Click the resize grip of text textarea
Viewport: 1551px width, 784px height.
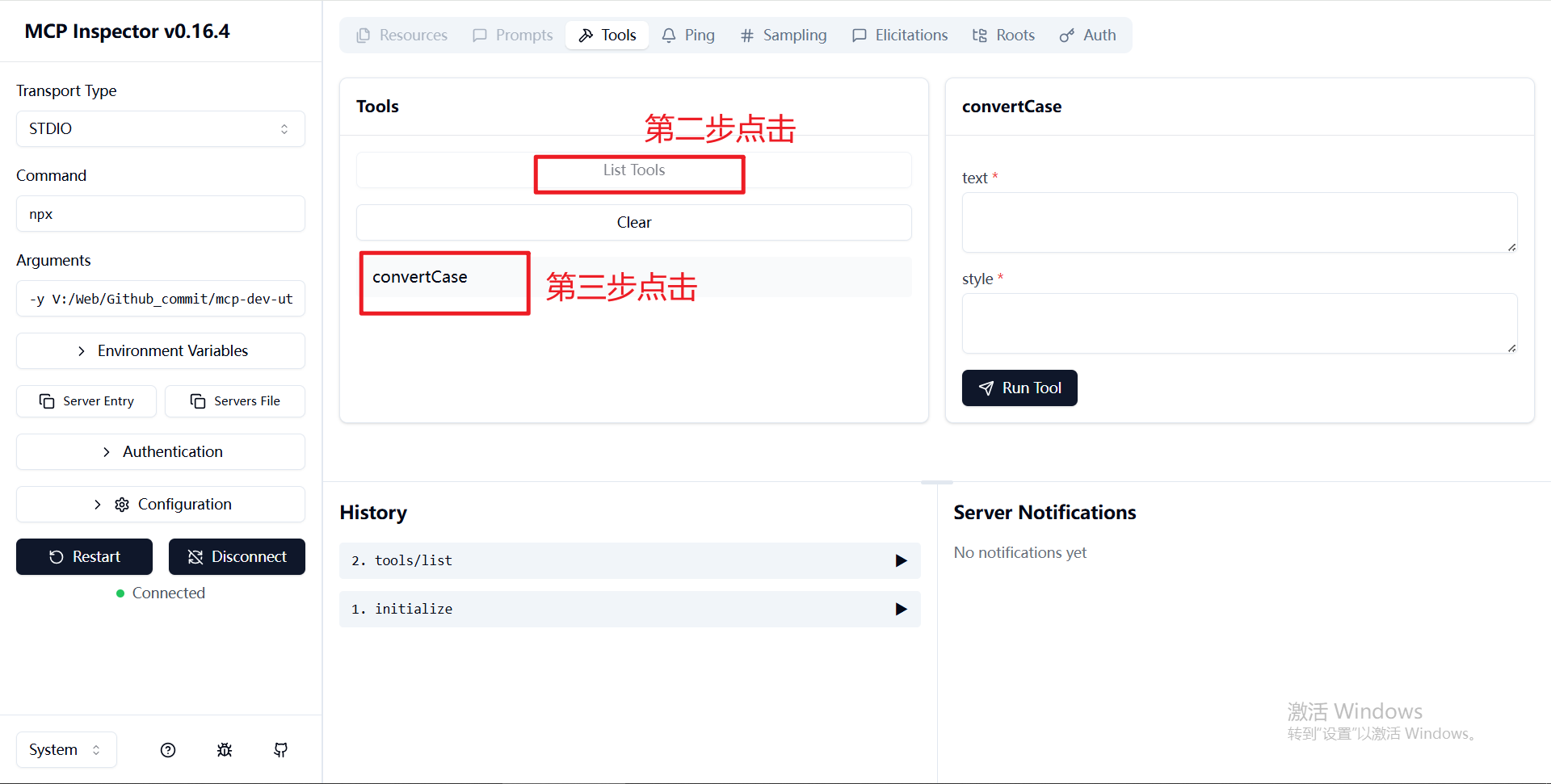tap(1511, 246)
